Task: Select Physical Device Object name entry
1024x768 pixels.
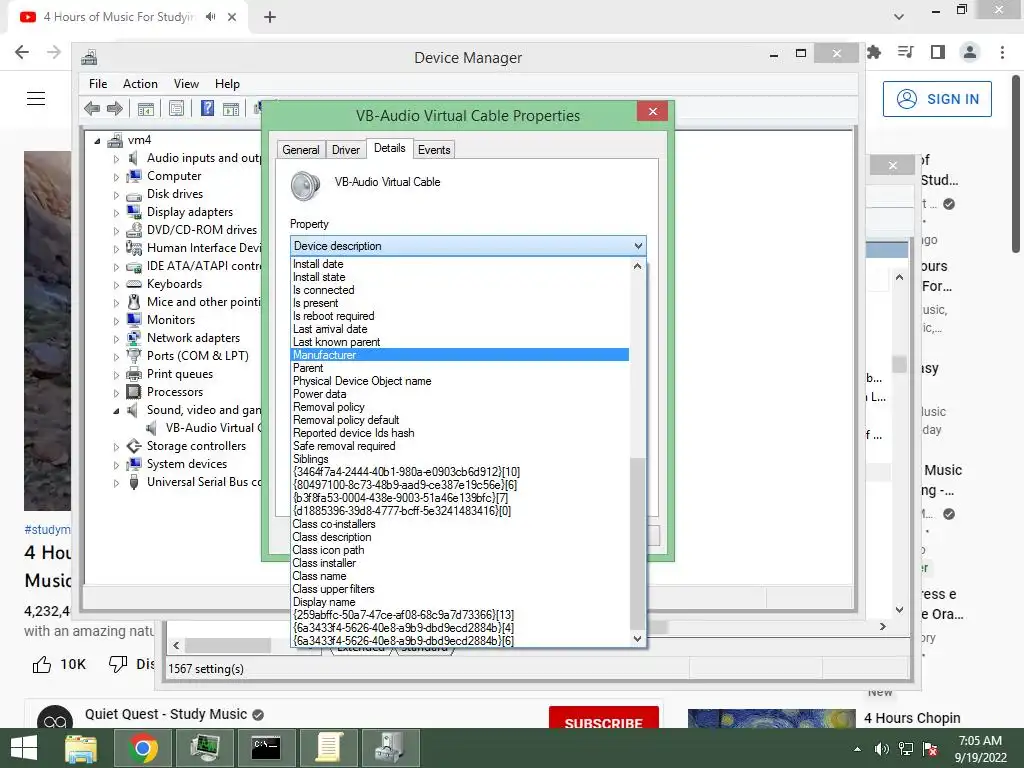Action: [460, 381]
